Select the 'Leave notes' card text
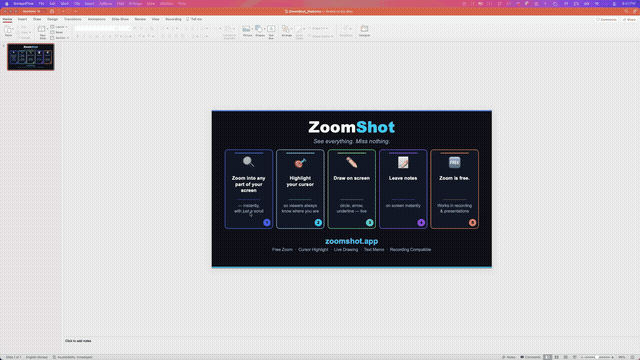 pyautogui.click(x=403, y=178)
